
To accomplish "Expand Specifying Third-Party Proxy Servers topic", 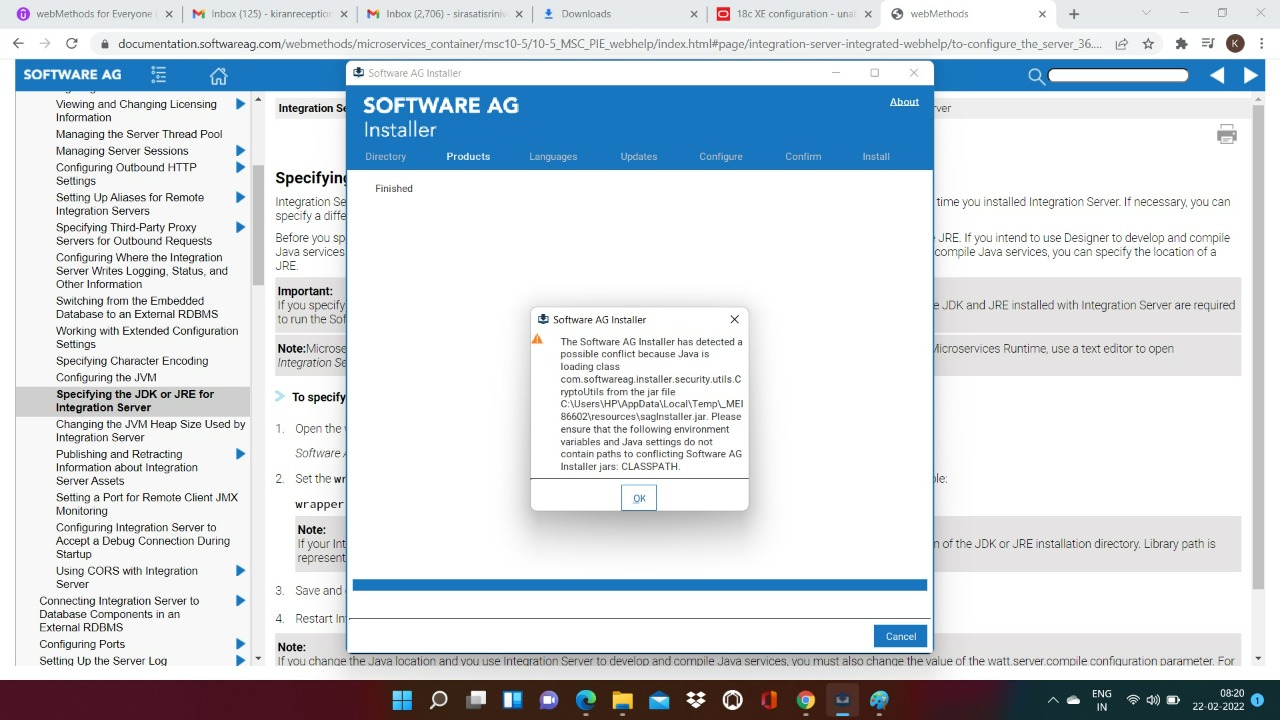I will pyautogui.click(x=240, y=227).
